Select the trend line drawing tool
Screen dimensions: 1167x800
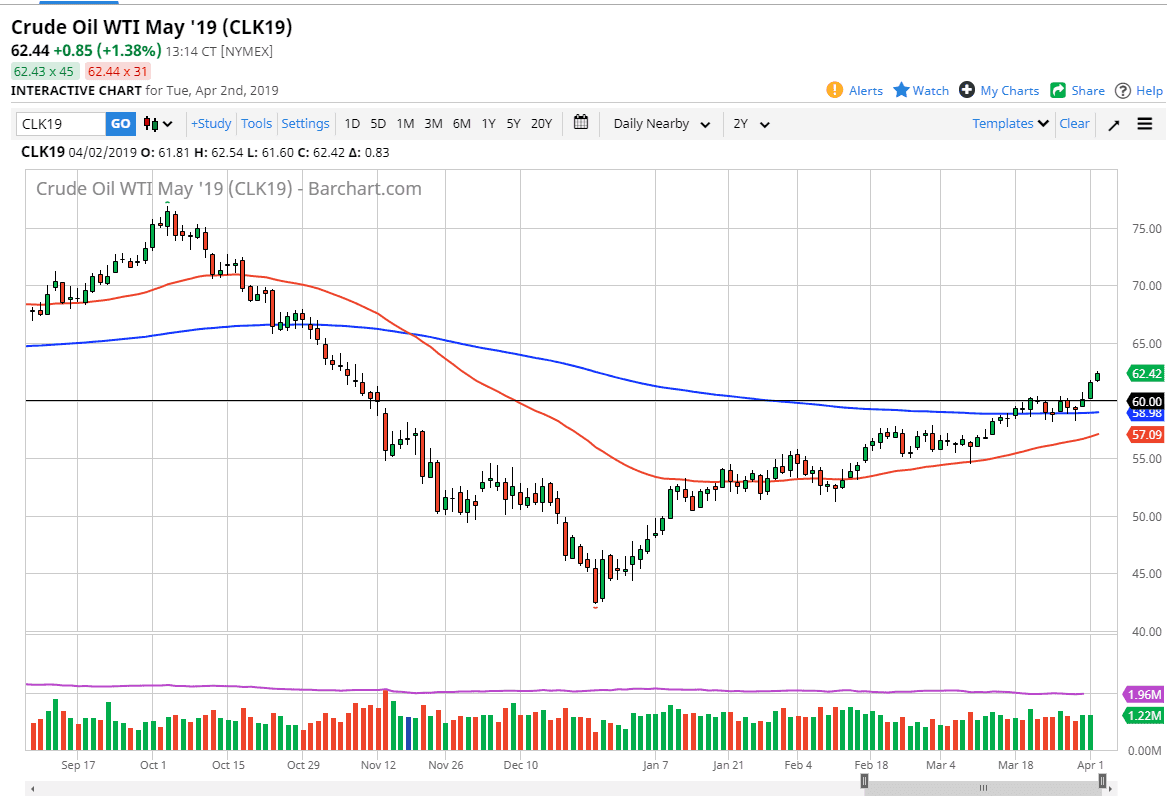click(1113, 124)
